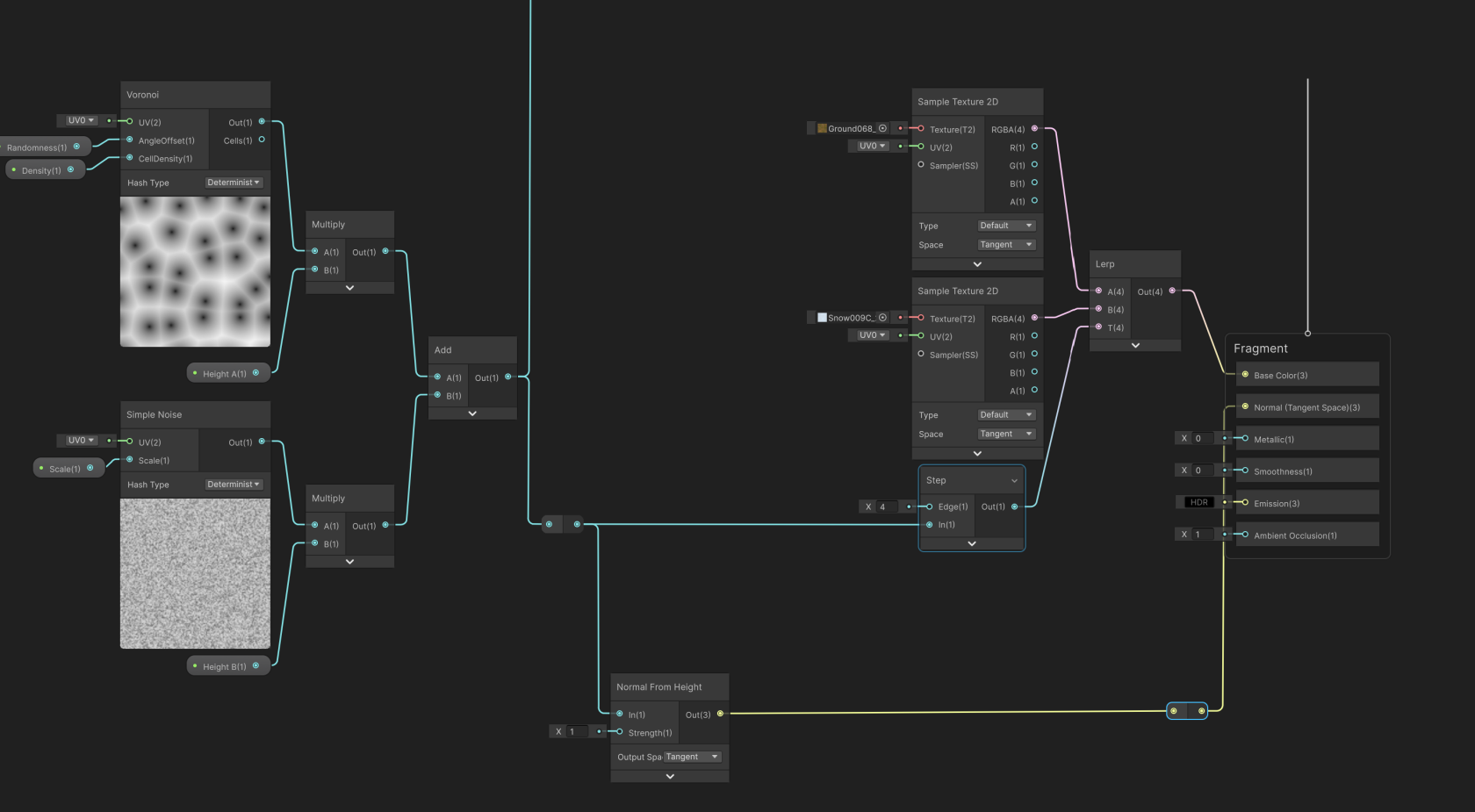Click the Simple Noise preview thumbnail
Viewport: 1475px width, 812px height.
195,574
